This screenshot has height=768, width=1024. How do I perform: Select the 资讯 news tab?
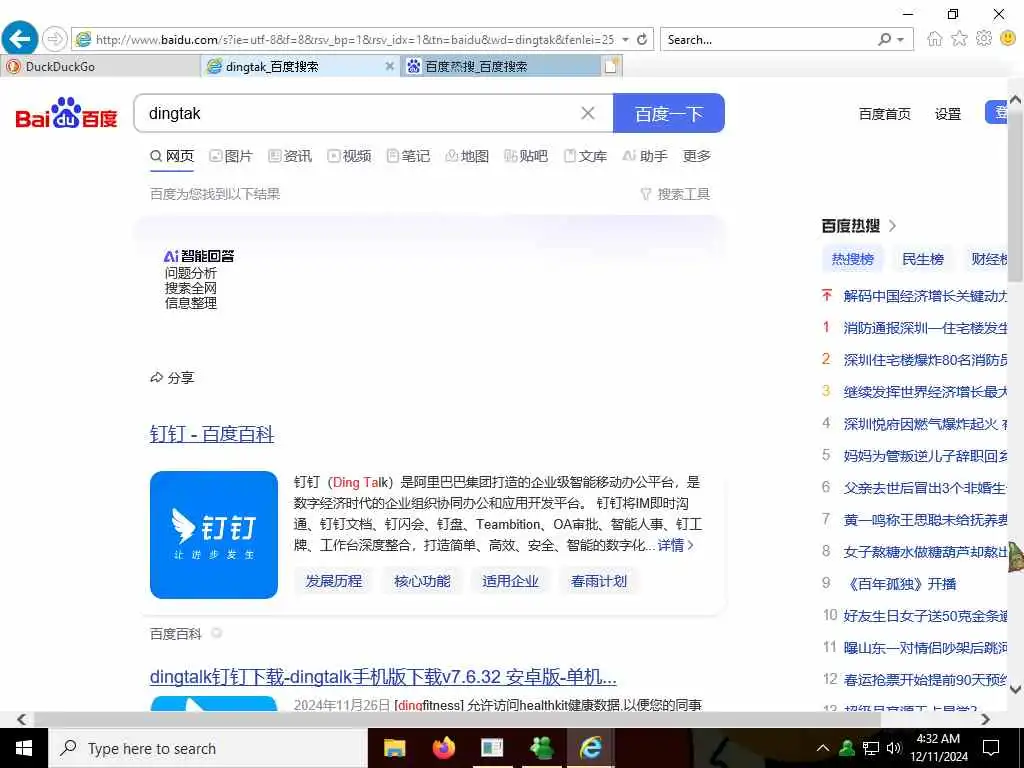290,156
